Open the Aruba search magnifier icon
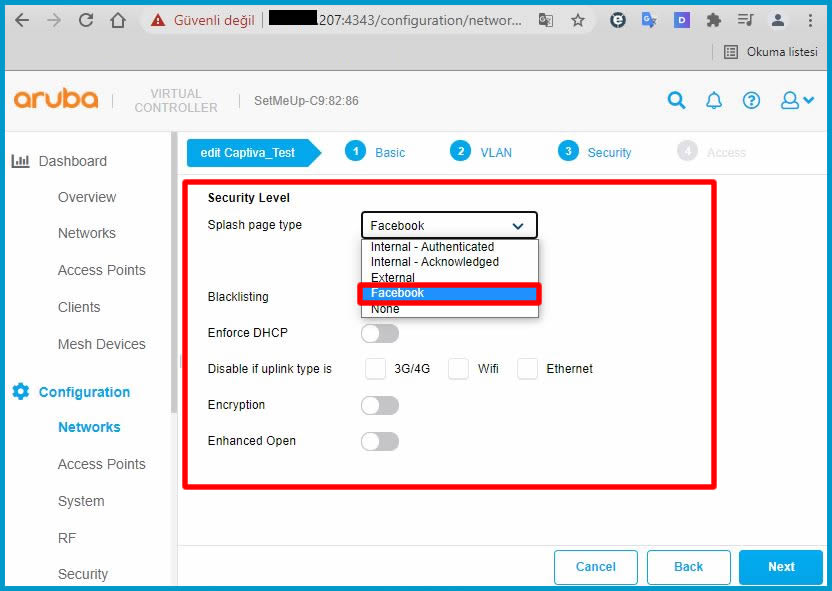Screen dimensions: 832x591 tap(676, 100)
